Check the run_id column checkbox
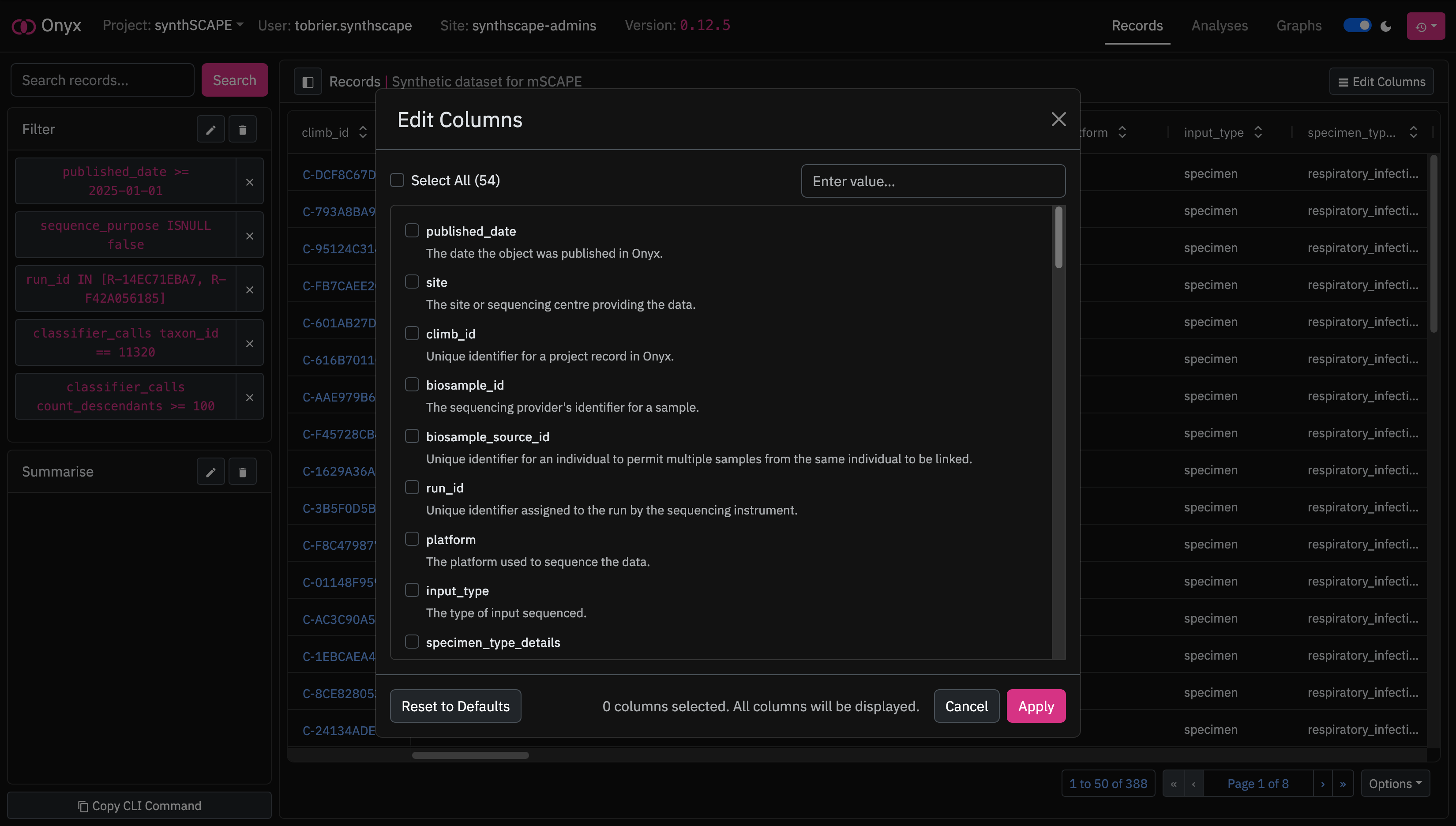The width and height of the screenshot is (1456, 826). click(412, 487)
